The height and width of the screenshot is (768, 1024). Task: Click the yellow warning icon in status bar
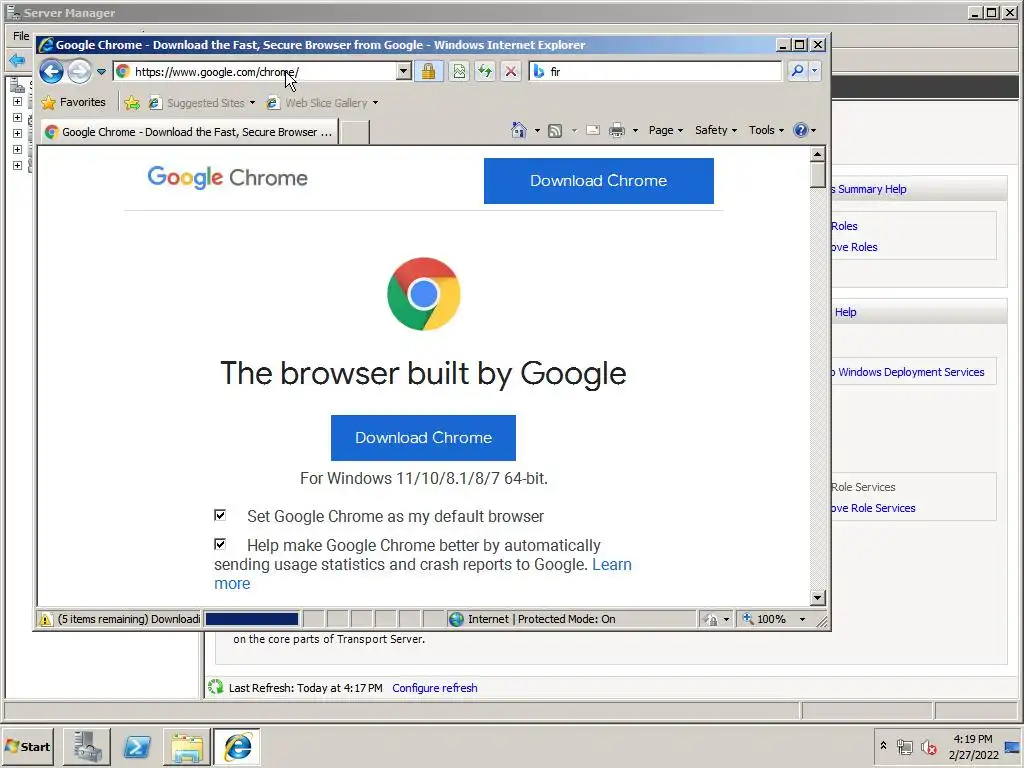(x=45, y=619)
